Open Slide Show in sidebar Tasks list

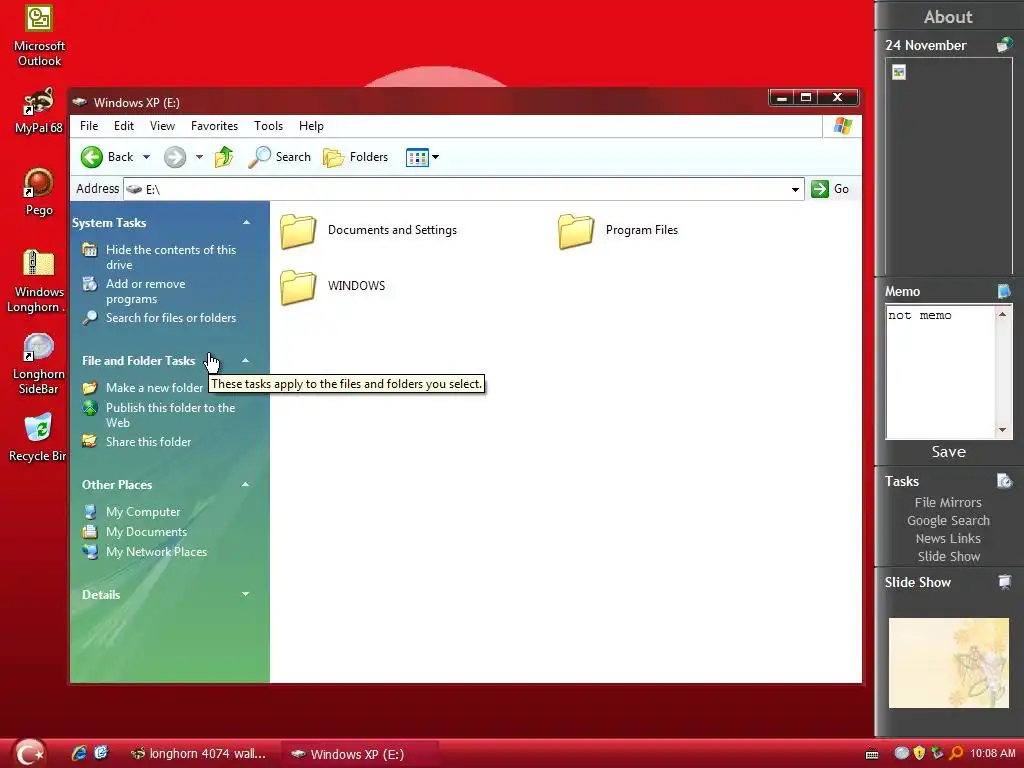coord(948,557)
